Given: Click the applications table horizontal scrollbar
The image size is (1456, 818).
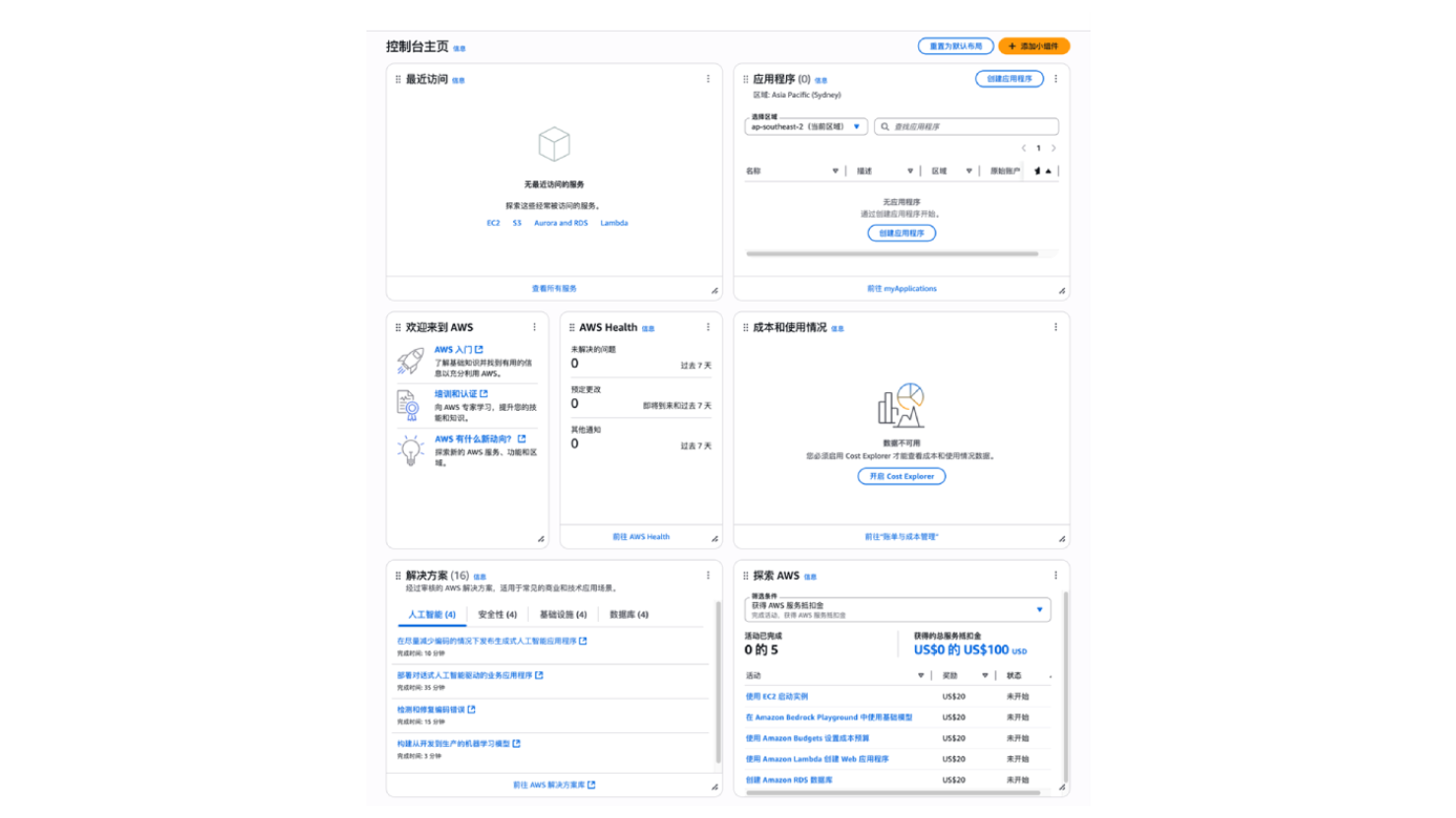Looking at the screenshot, I should tap(892, 254).
